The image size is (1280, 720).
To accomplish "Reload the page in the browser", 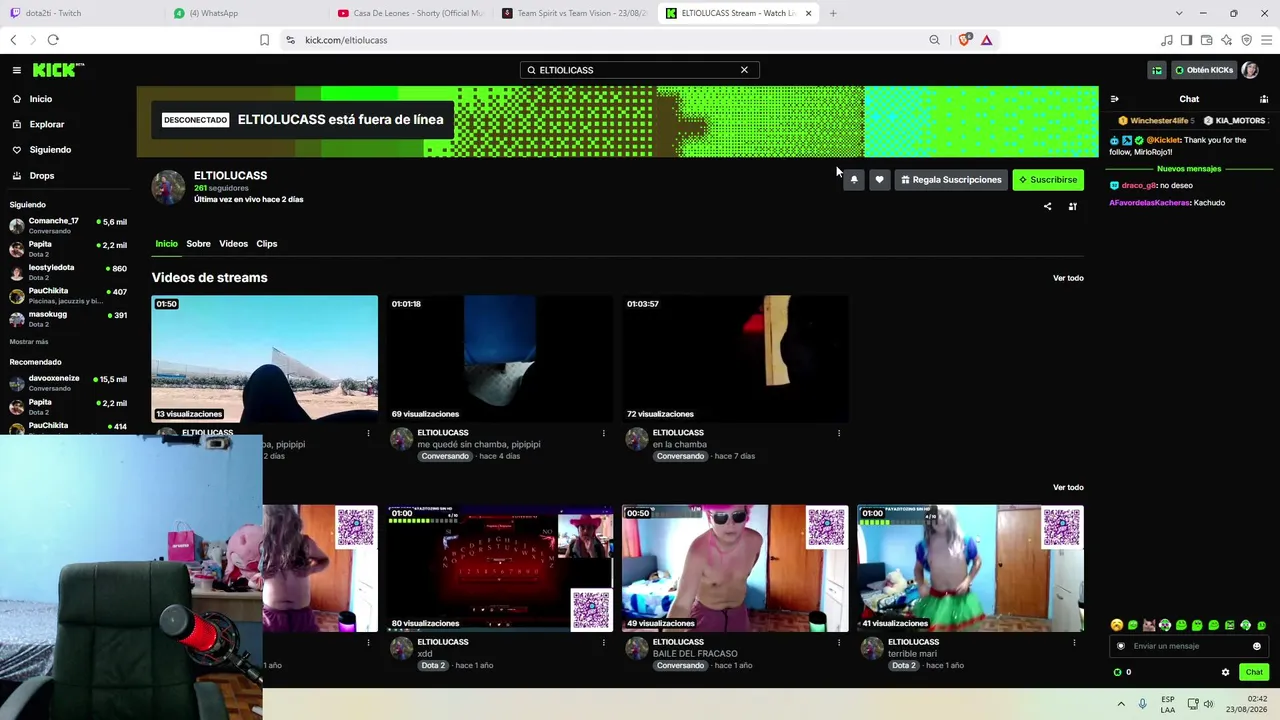I will 53,40.
